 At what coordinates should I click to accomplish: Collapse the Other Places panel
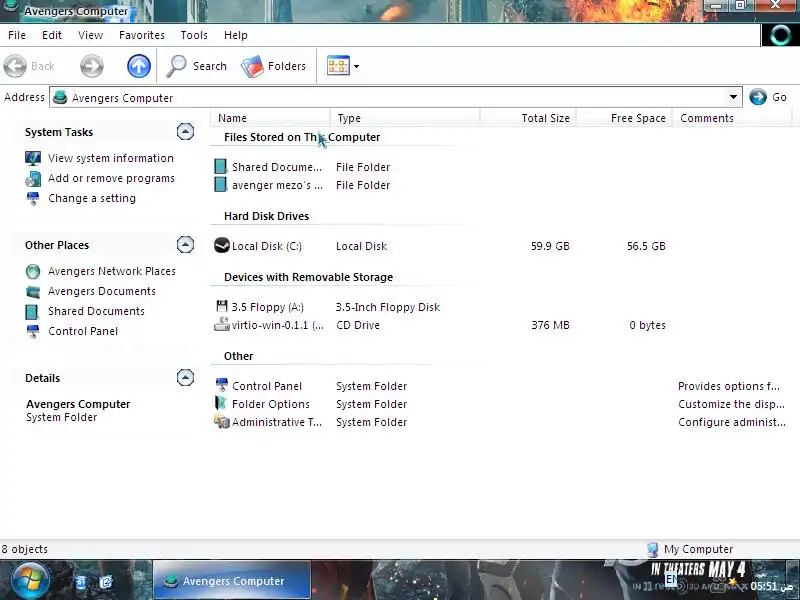coord(185,245)
